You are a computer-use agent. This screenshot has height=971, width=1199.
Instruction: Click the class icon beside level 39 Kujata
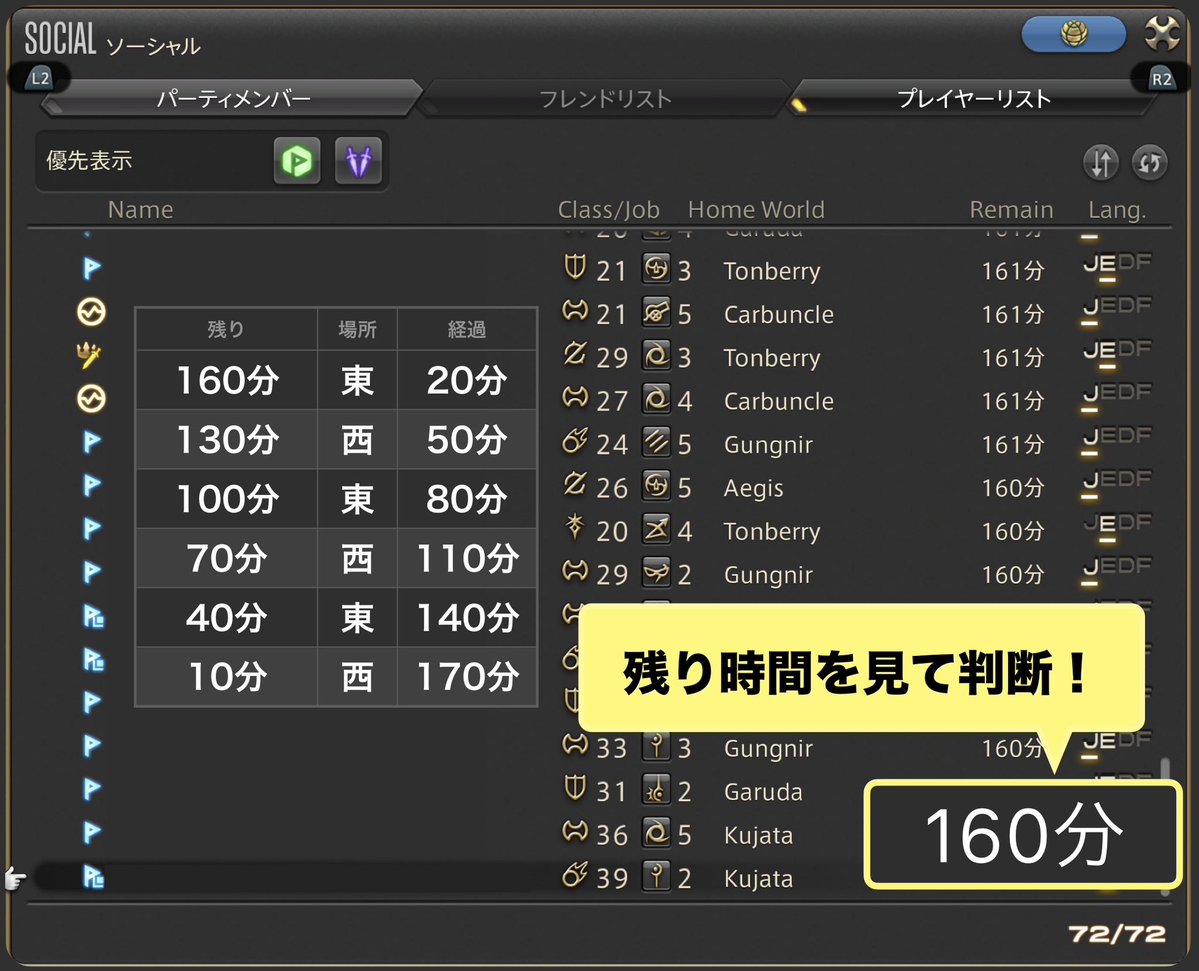[575, 875]
